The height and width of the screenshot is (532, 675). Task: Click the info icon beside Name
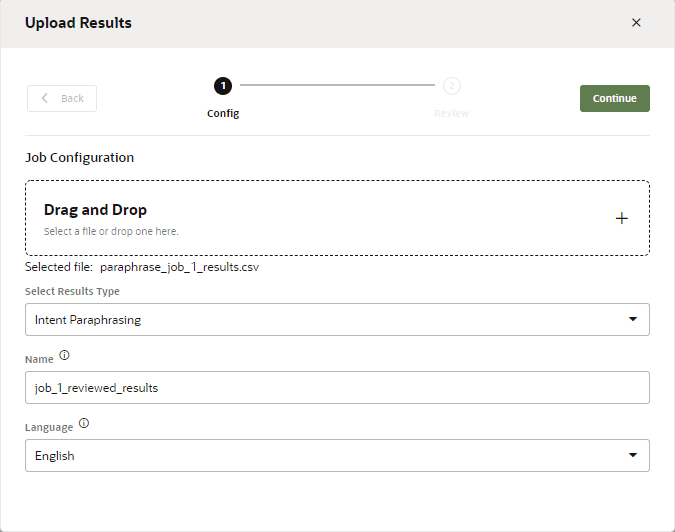point(65,355)
